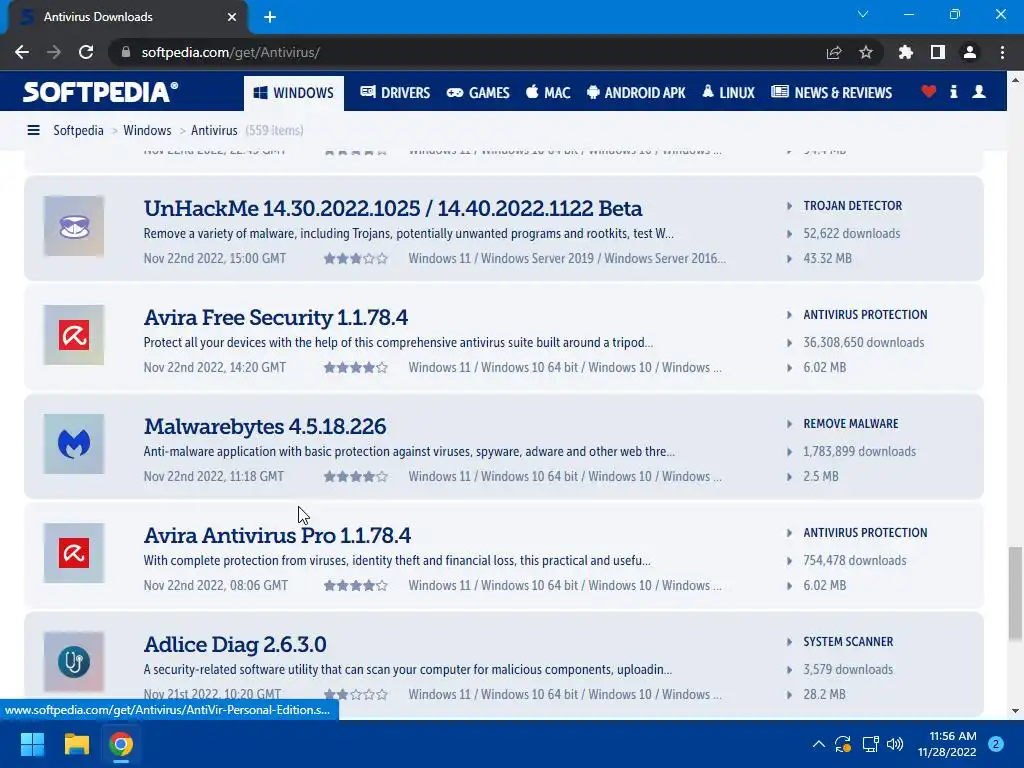Click the Softpedia logo

tap(101, 92)
